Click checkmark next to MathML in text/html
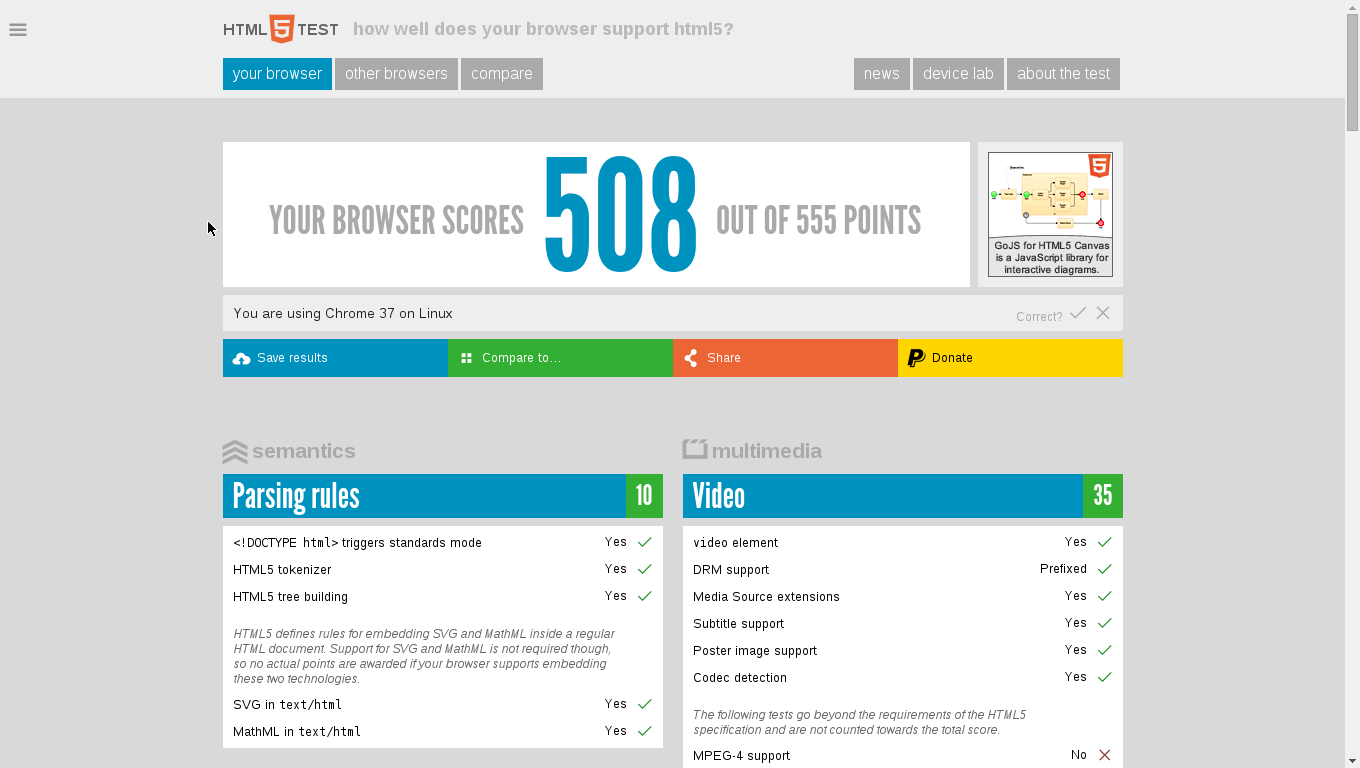Viewport: 1360px width, 768px height. pyautogui.click(x=645, y=731)
